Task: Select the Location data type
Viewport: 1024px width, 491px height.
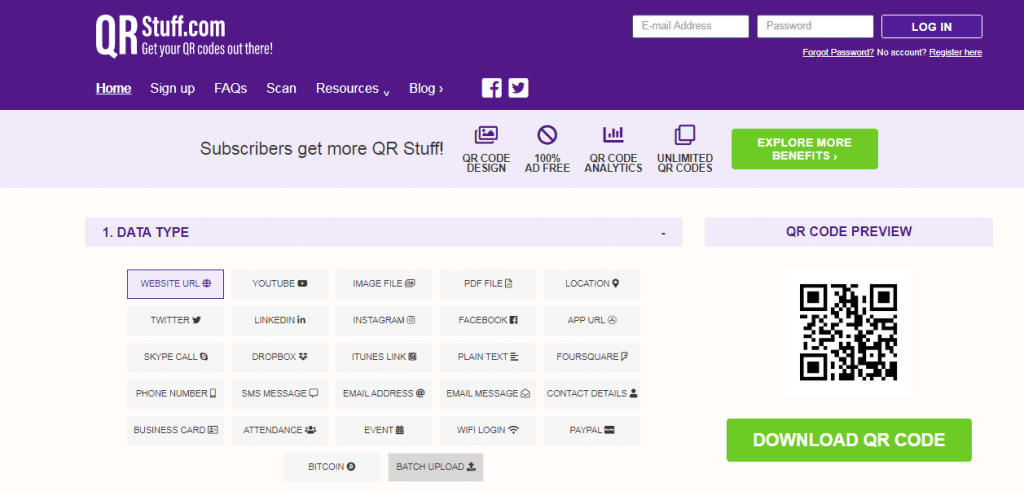Action: [x=592, y=284]
